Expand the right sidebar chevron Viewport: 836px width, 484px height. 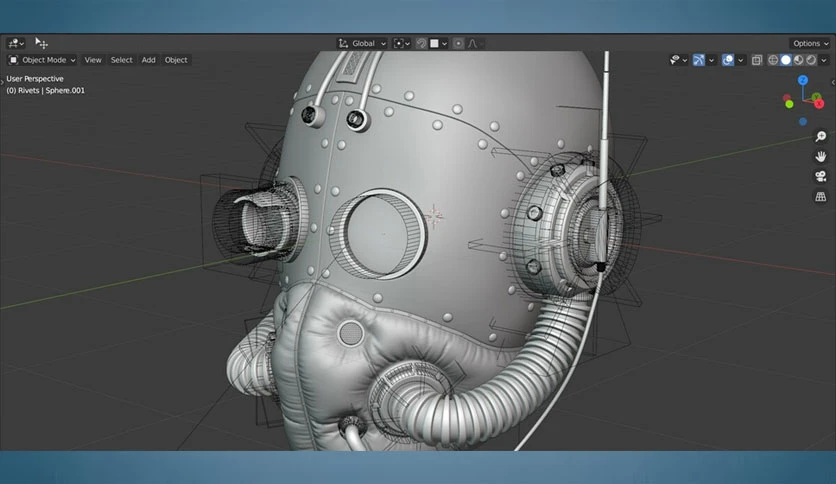pos(833,82)
